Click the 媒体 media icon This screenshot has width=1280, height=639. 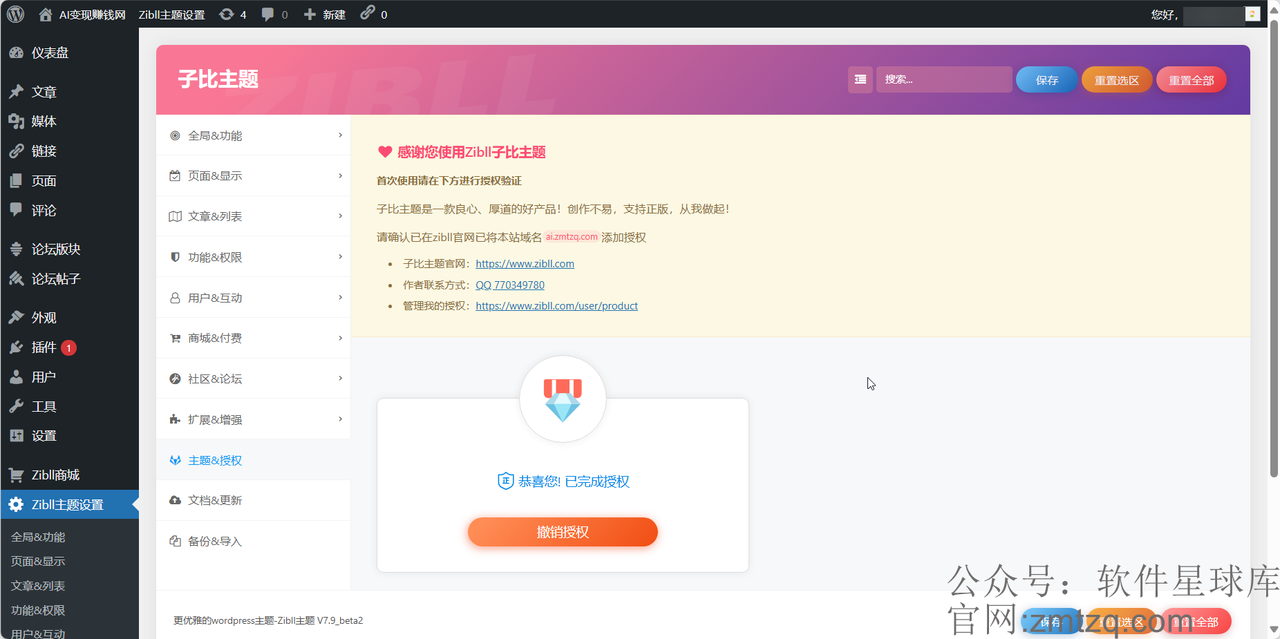click(x=16, y=121)
